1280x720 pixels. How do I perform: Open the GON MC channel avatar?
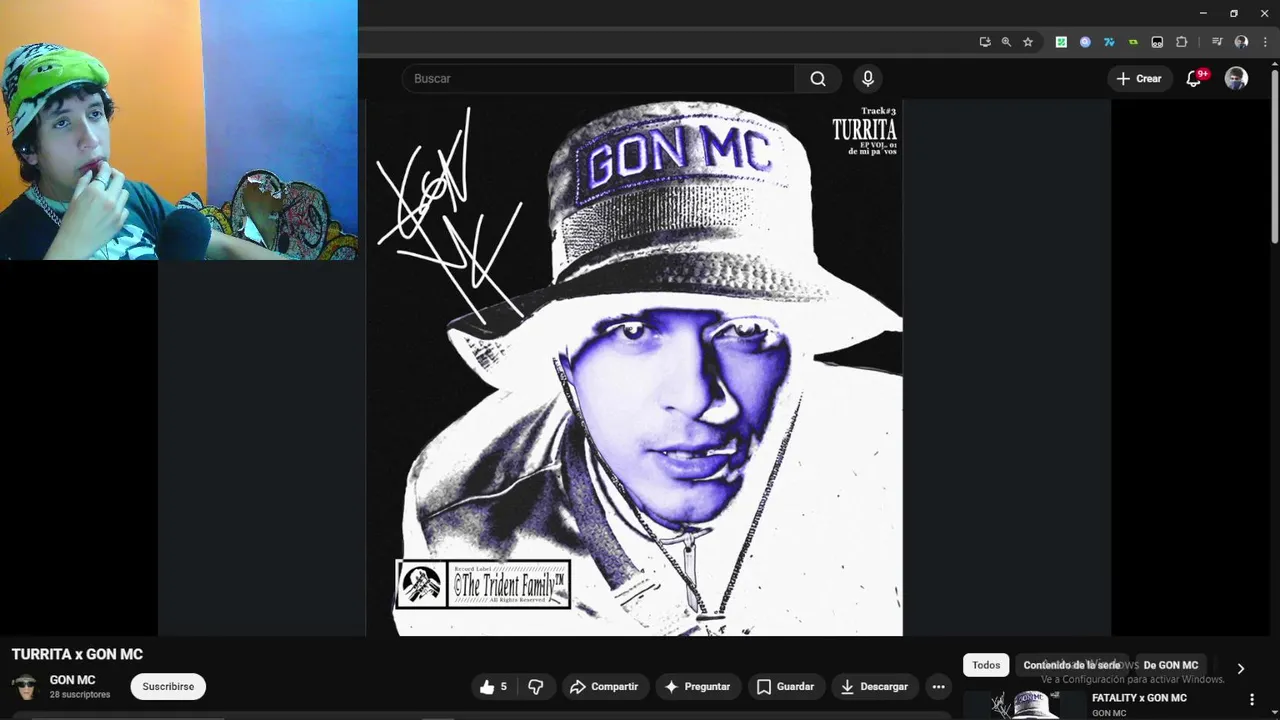tap(25, 687)
